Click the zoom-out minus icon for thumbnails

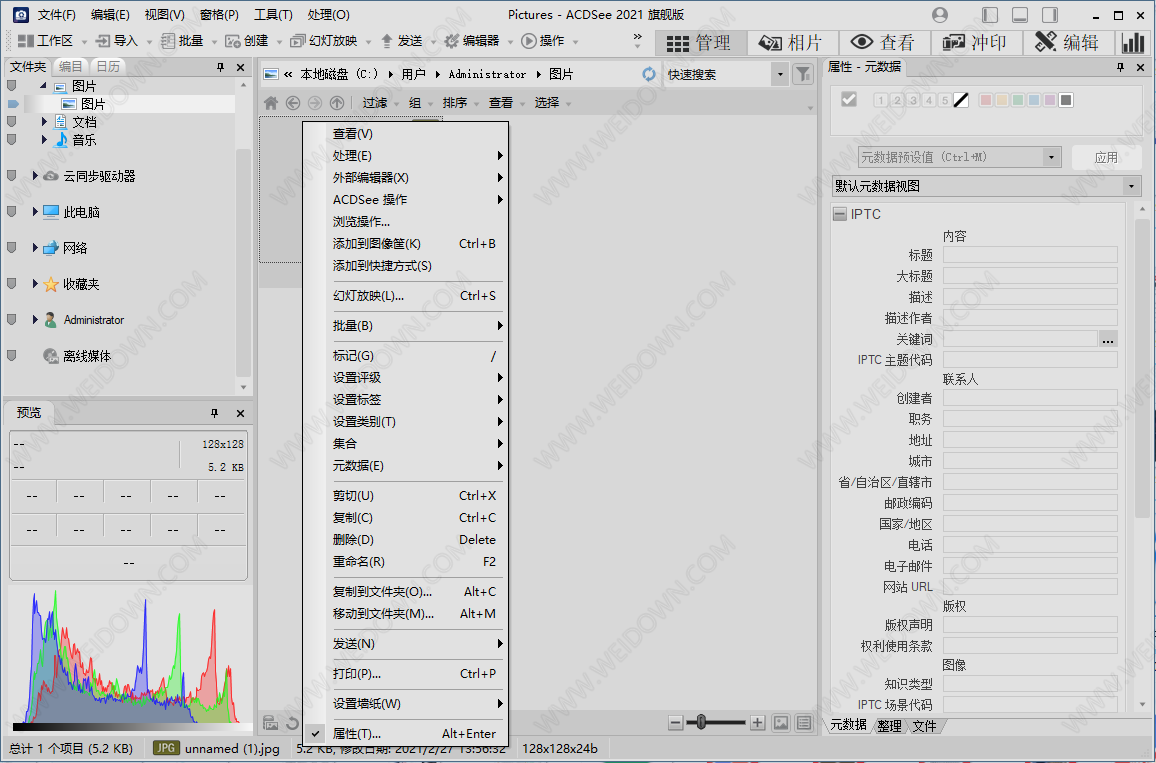click(676, 722)
